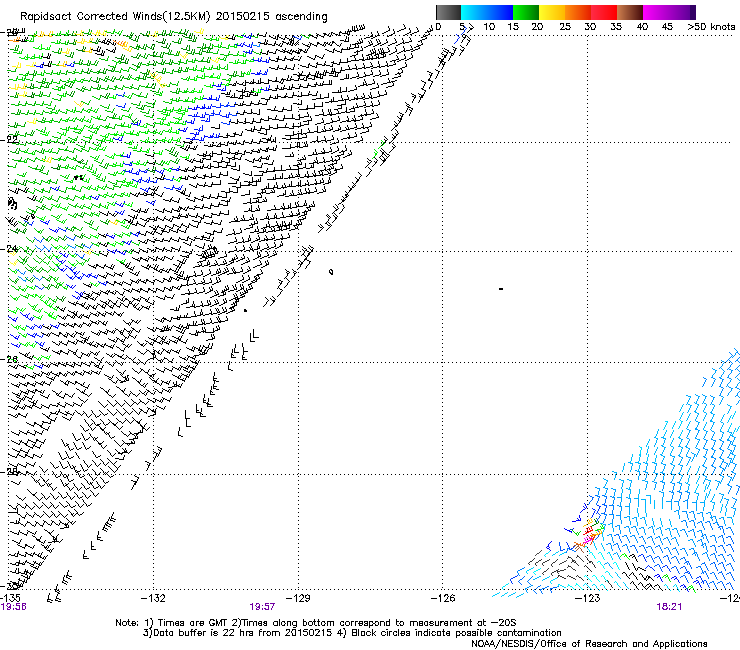
Task: Click the longitude label '-123'
Action: pyautogui.click(x=588, y=599)
